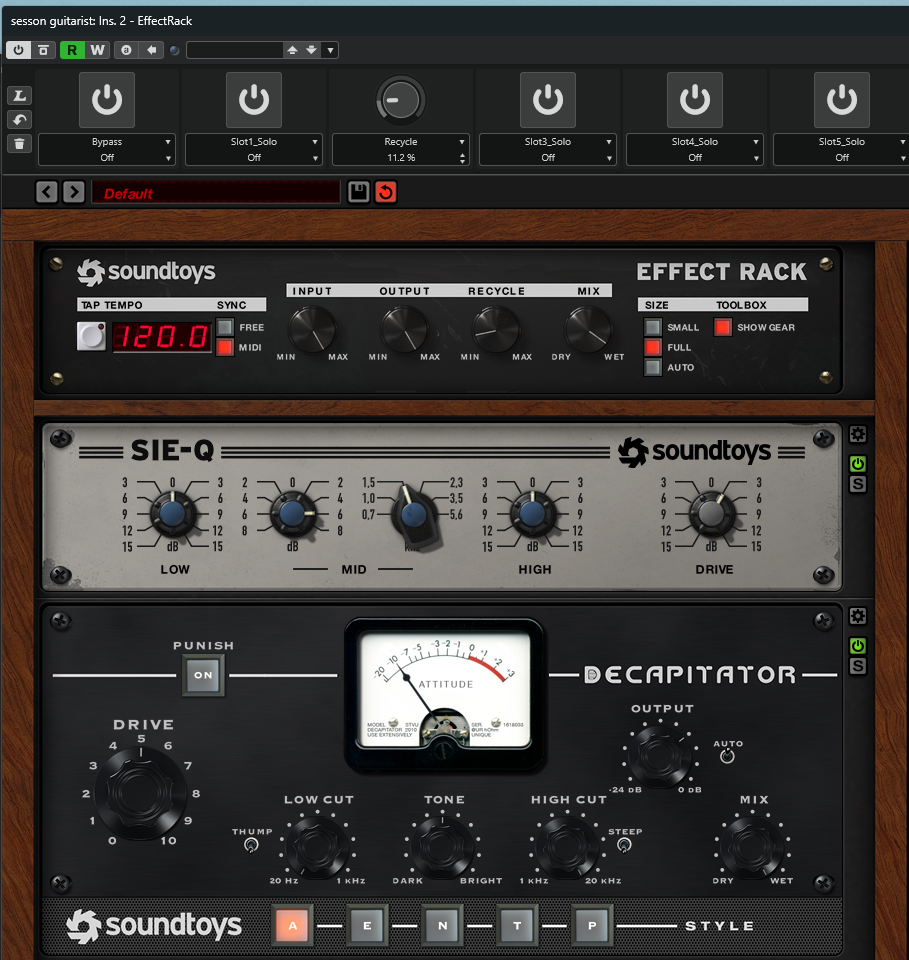Screen dimensions: 909x960
Task: Solo the Decapitator slot
Action: pyautogui.click(x=858, y=666)
